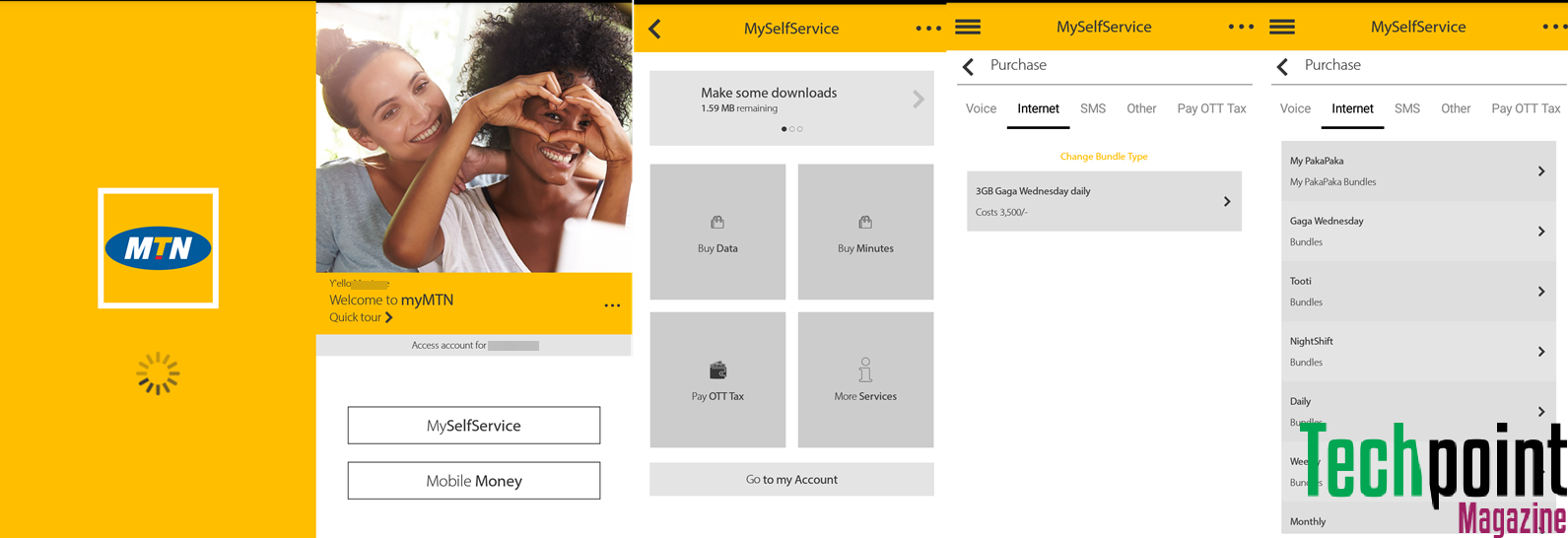1568x538 pixels.
Task: Open the hamburger menu on the My PakaPaka list screen
Action: [1282, 27]
